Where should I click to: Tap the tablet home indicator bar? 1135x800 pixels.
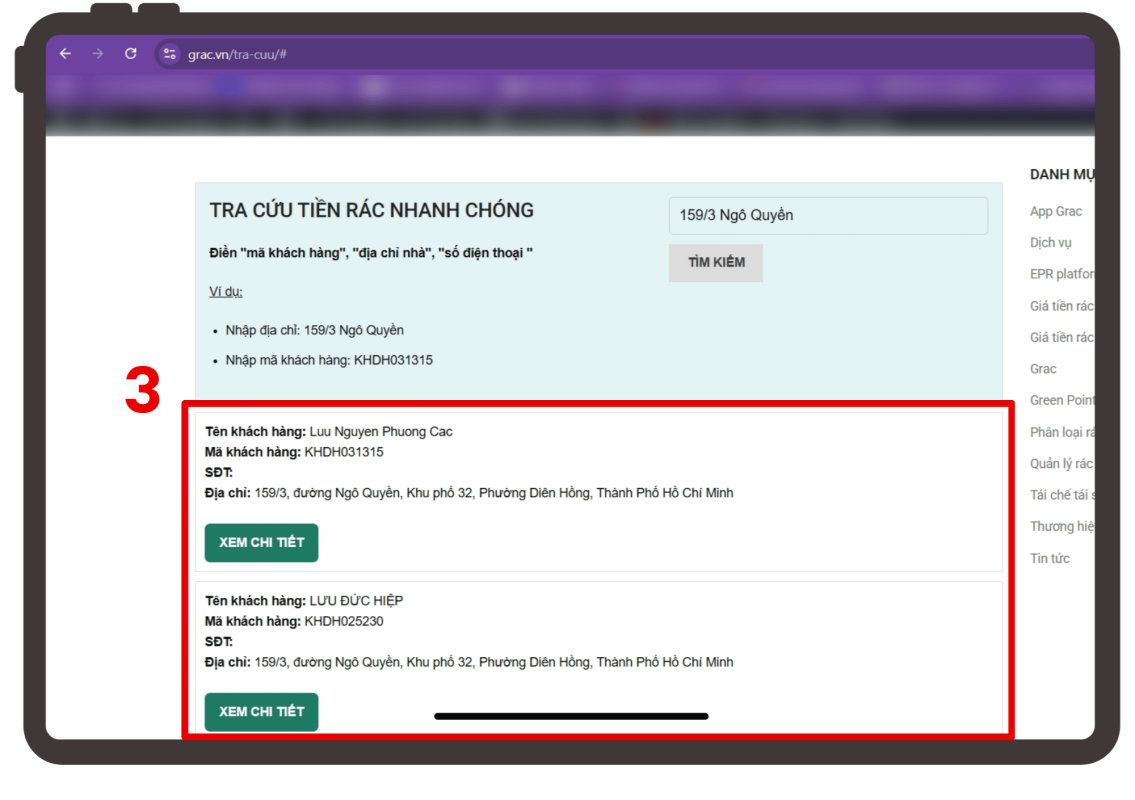coord(571,716)
